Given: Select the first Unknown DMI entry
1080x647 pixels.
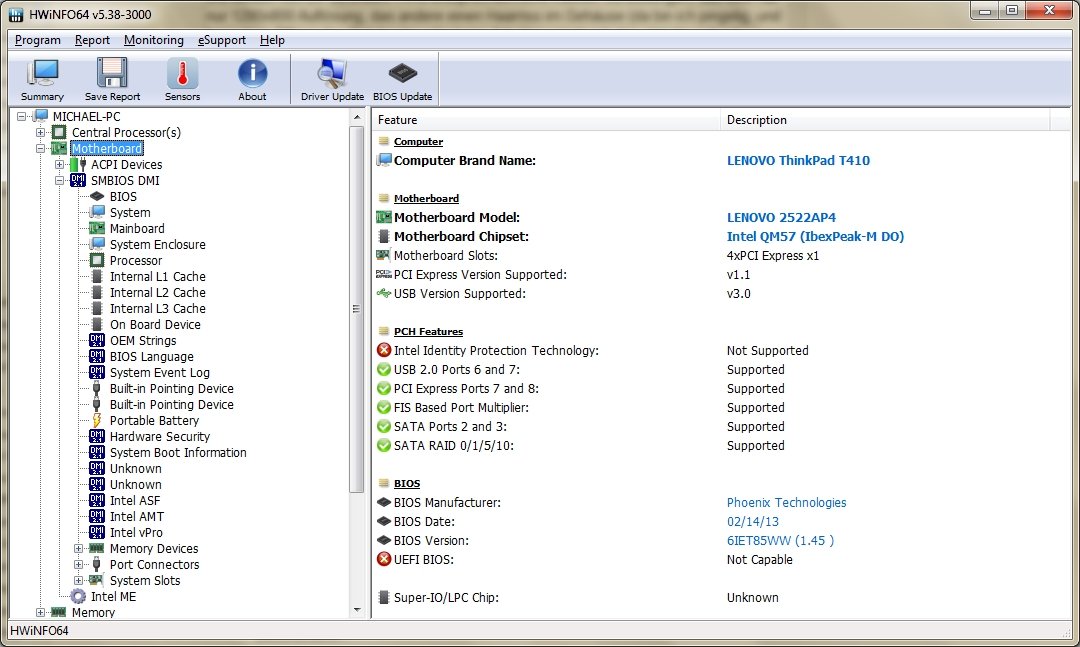Looking at the screenshot, I should click(x=135, y=469).
